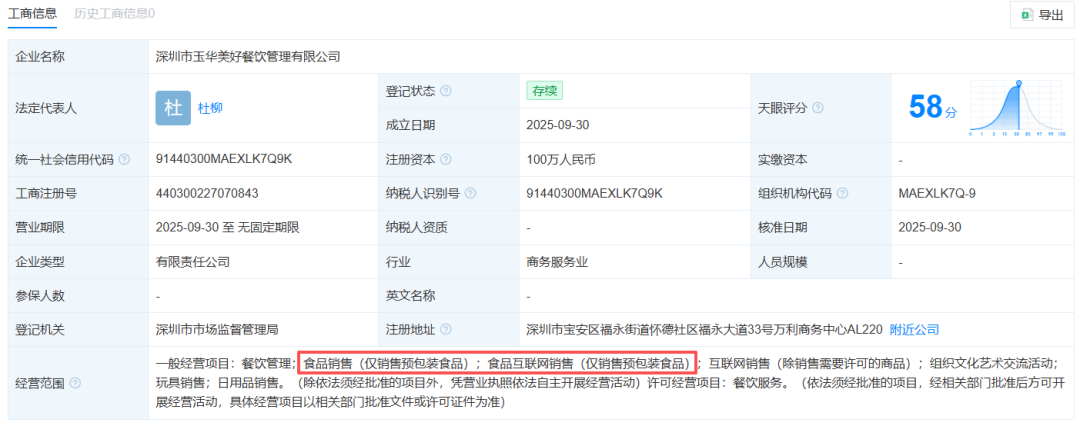
Task: Click establishment date beside 成立日期
Action: (558, 125)
